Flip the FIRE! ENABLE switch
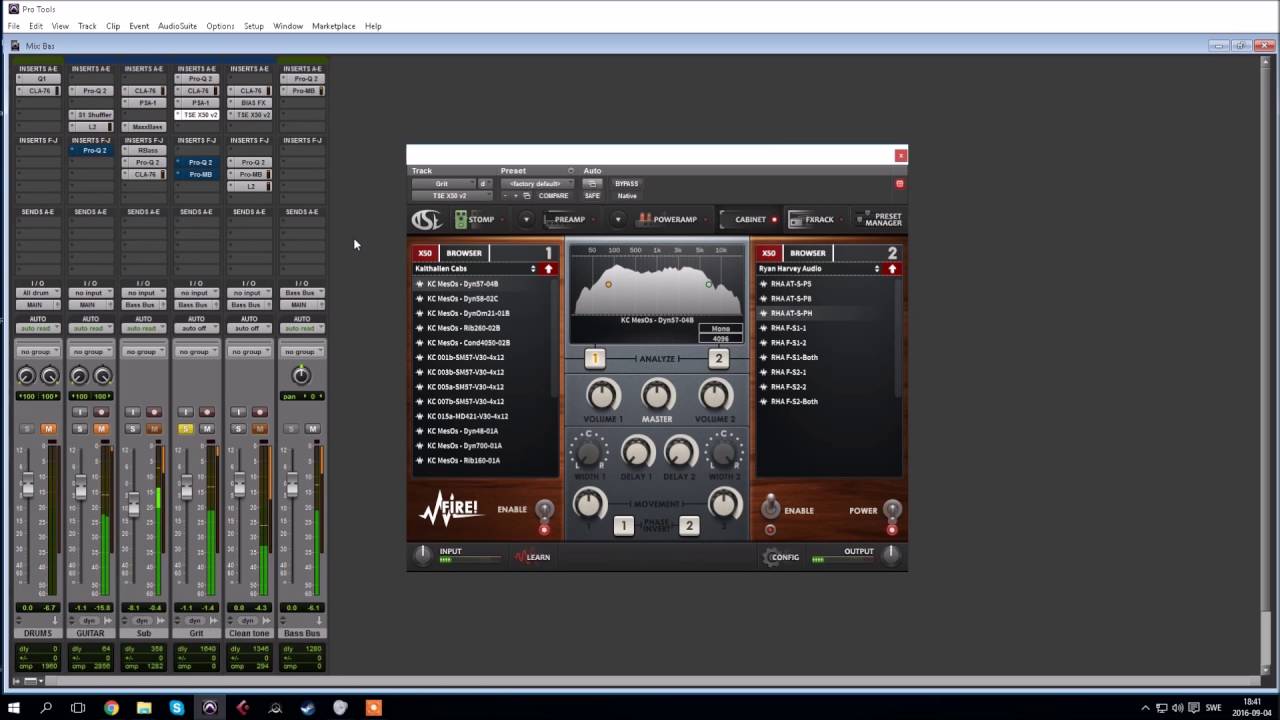1280x720 pixels. (544, 510)
